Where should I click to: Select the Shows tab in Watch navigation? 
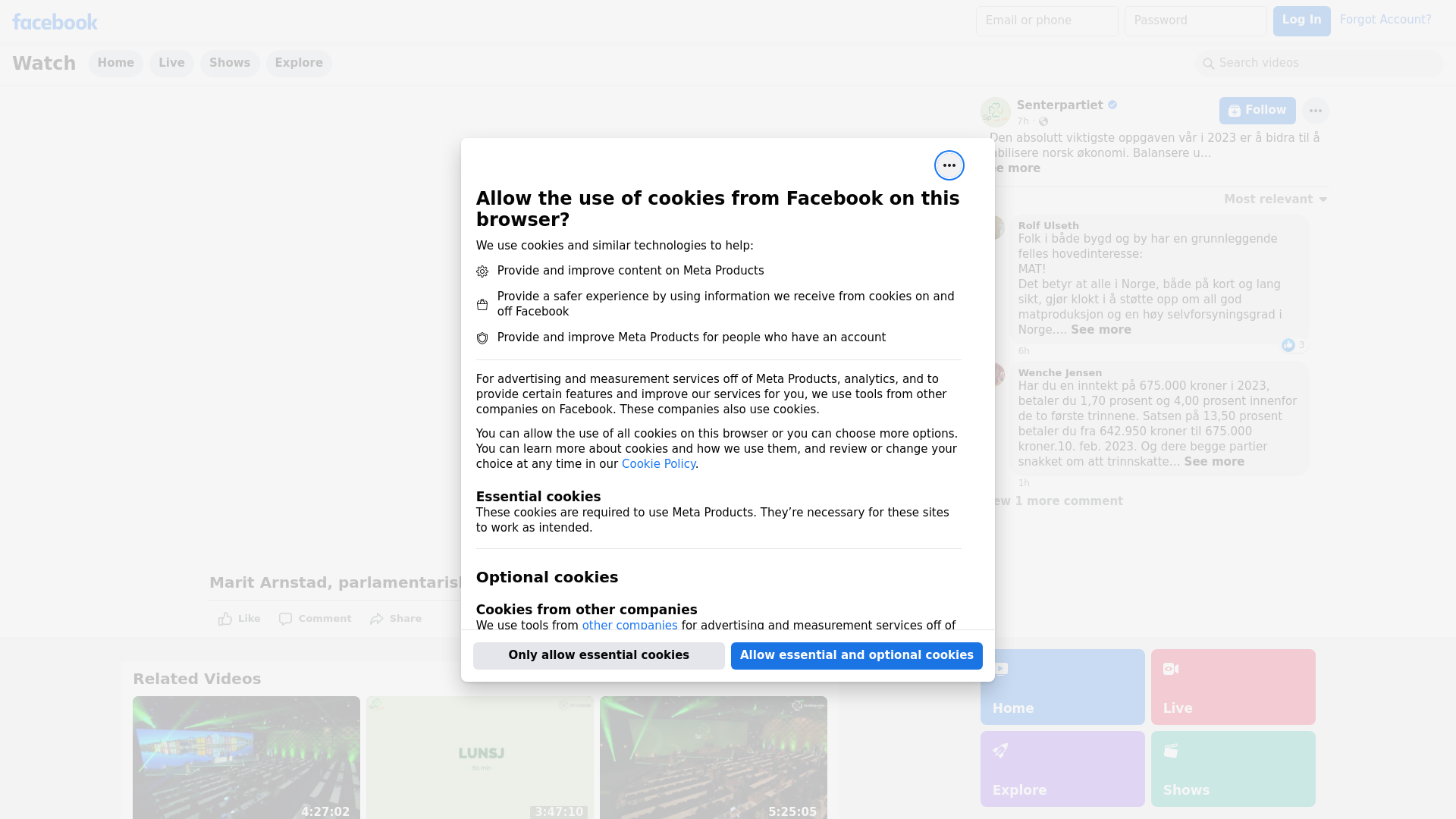(230, 63)
